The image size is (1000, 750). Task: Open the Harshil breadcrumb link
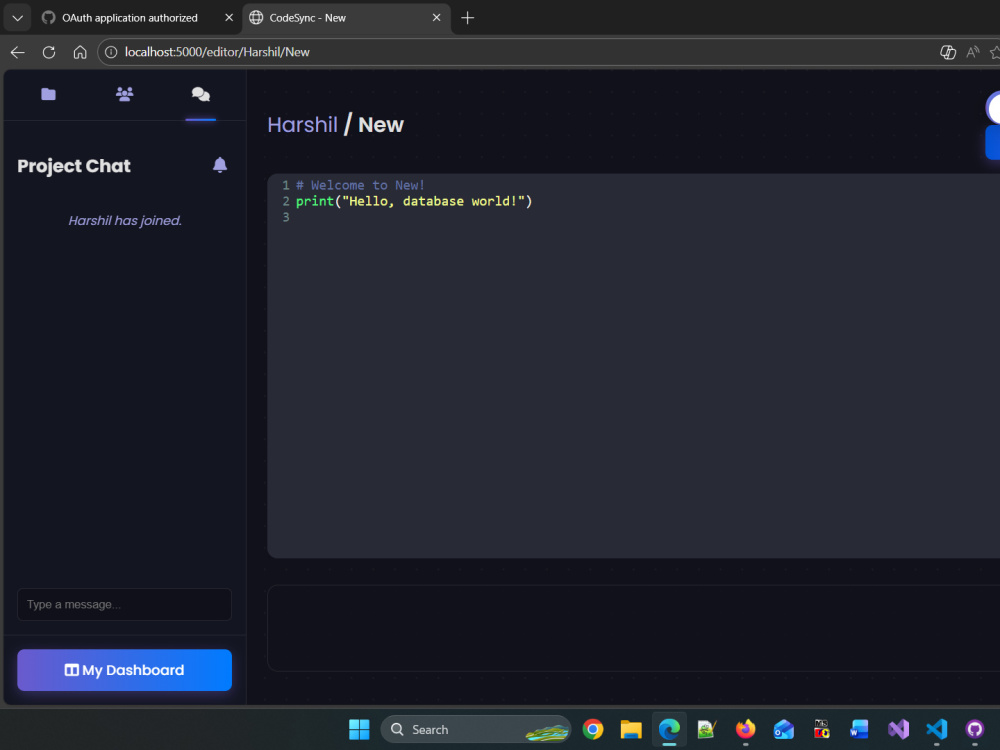pos(302,124)
